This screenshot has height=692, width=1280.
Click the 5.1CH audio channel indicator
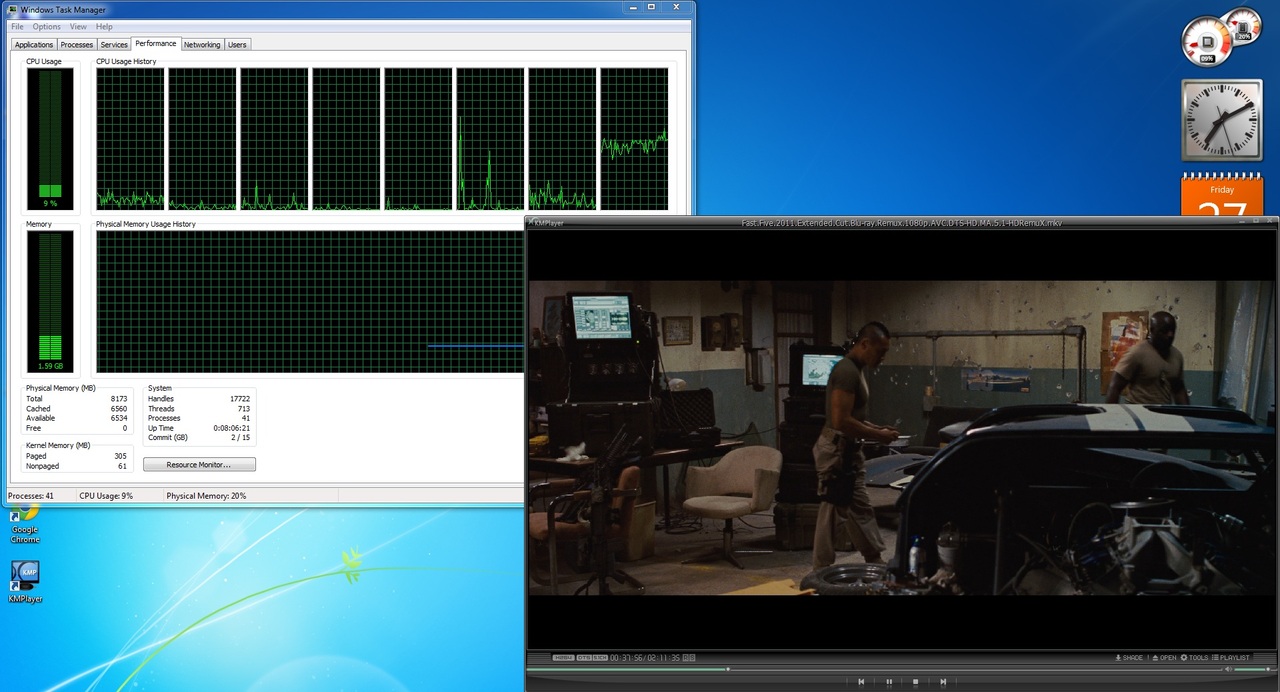[600, 658]
